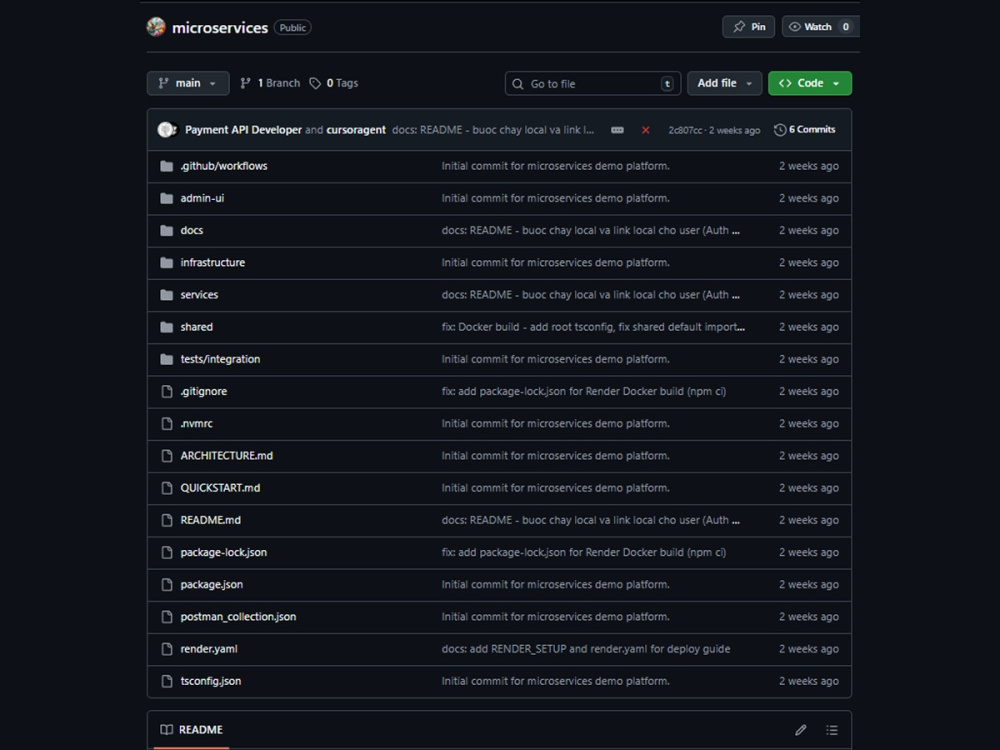
Task: Open the README.md file name
Action: click(210, 520)
